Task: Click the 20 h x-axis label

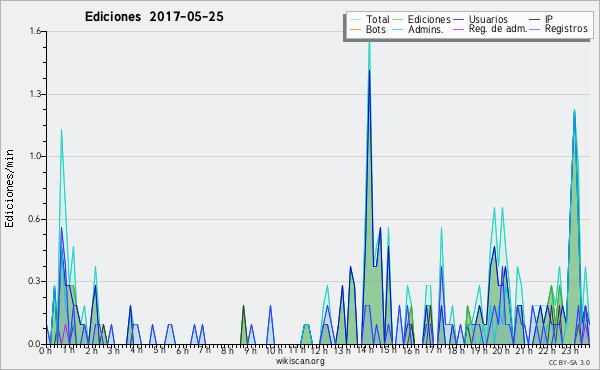Action: [x=501, y=350]
